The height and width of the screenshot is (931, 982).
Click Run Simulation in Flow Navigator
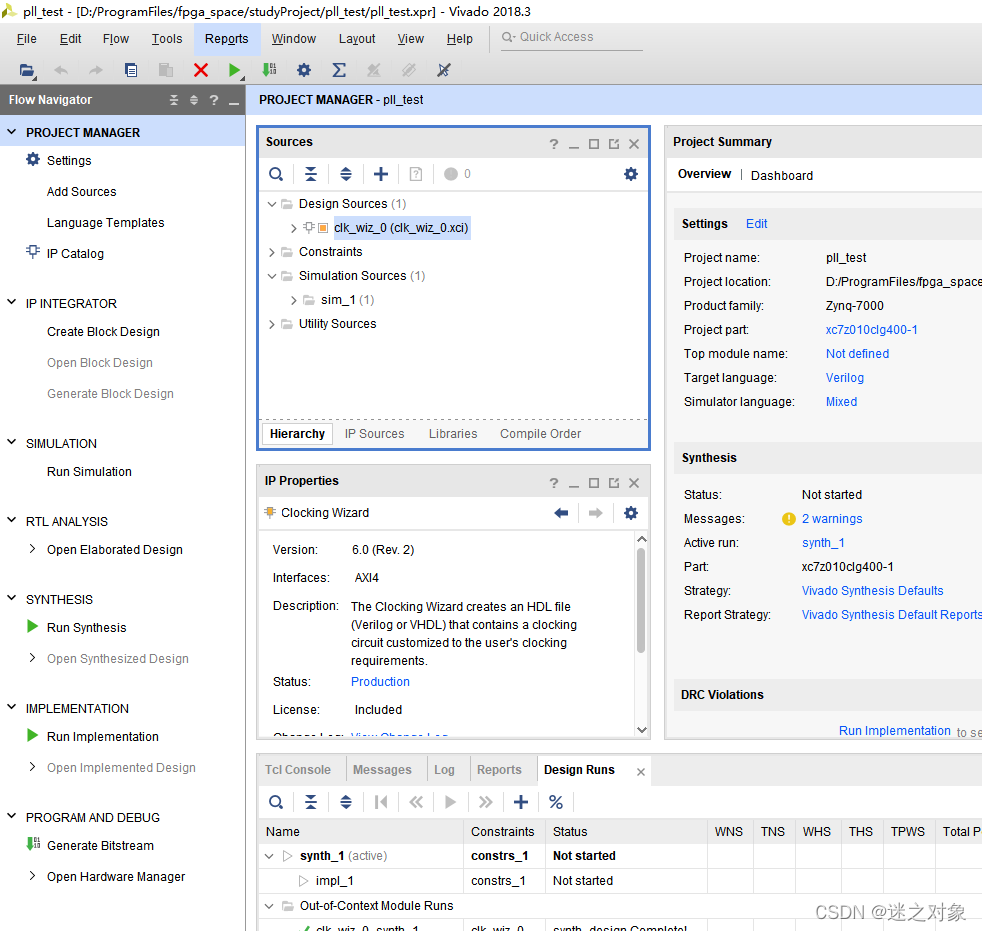point(89,471)
